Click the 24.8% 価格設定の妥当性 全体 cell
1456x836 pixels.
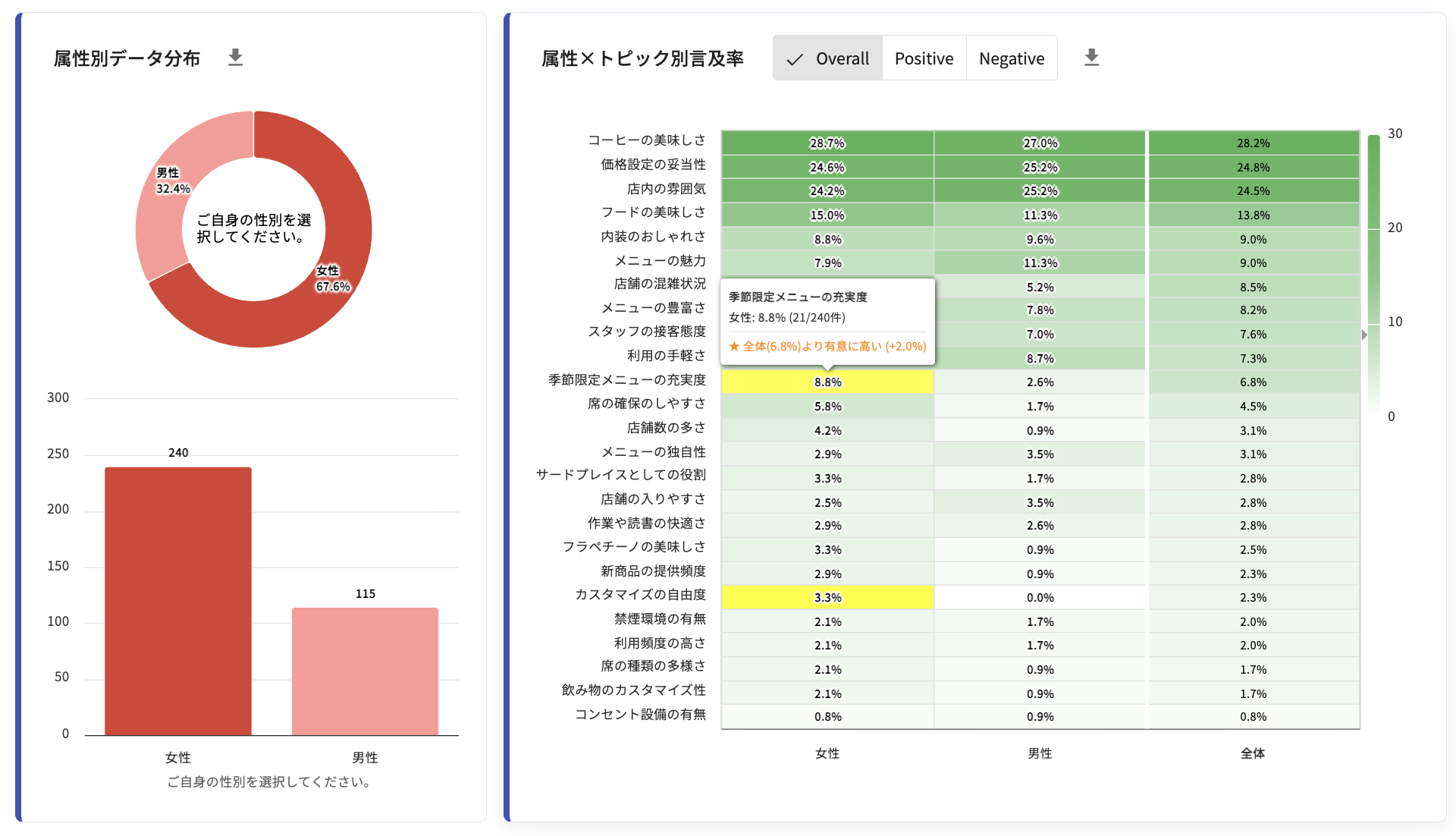1253,167
